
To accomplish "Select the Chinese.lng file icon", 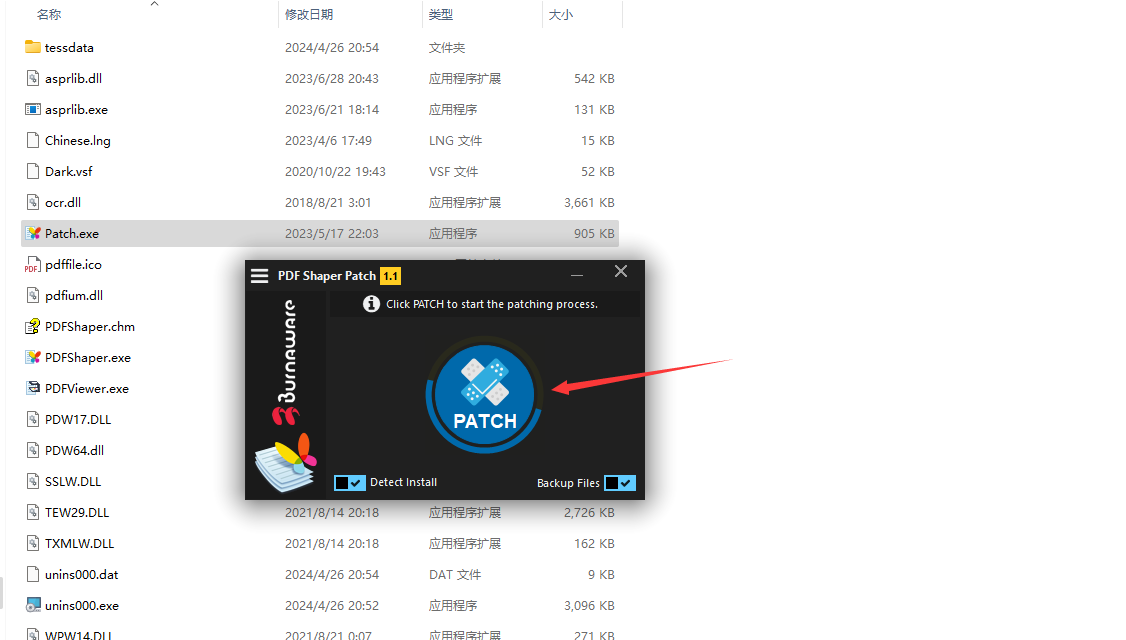I will [x=32, y=140].
